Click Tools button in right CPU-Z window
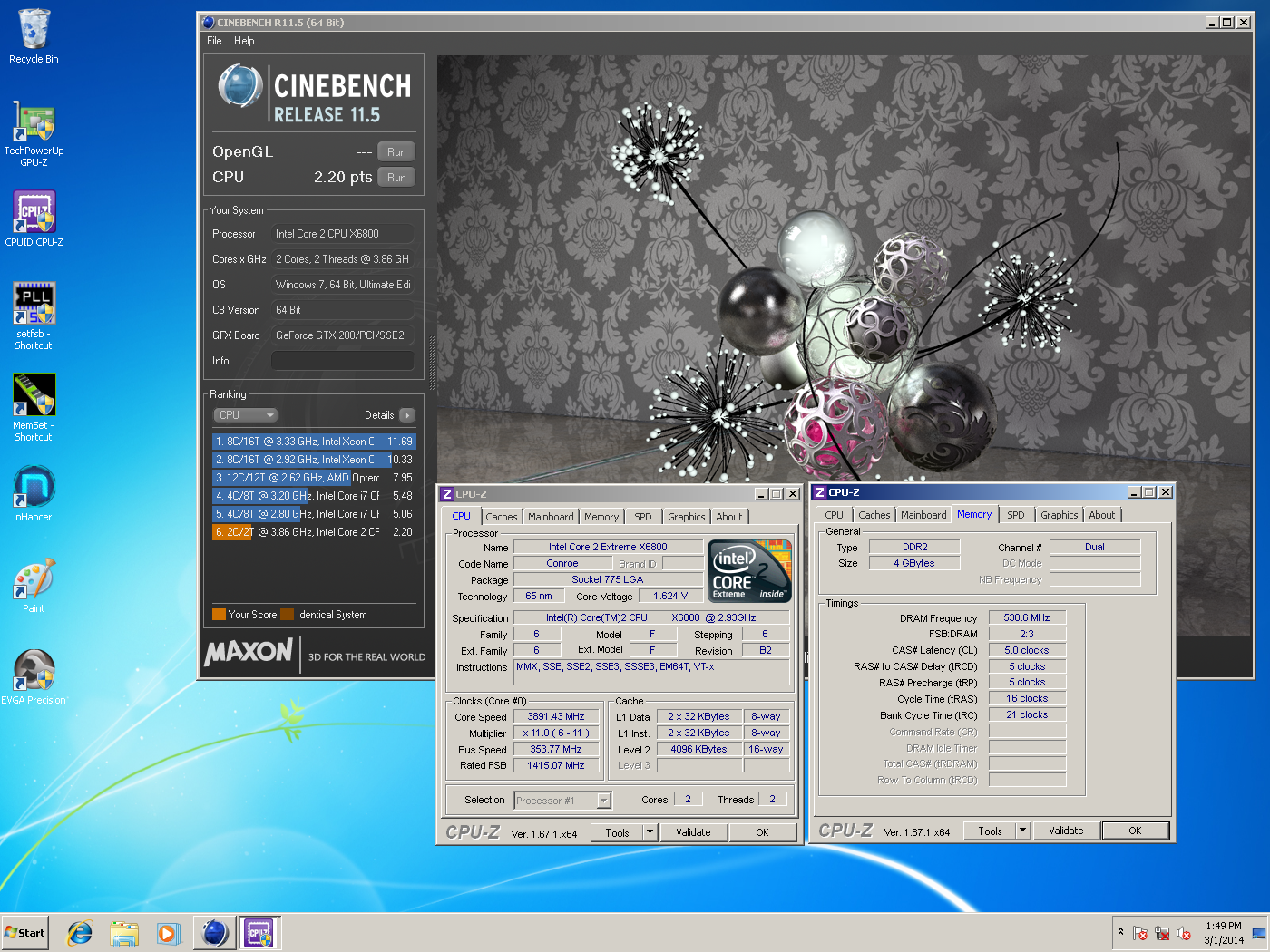The width and height of the screenshot is (1270, 952). pyautogui.click(x=990, y=831)
